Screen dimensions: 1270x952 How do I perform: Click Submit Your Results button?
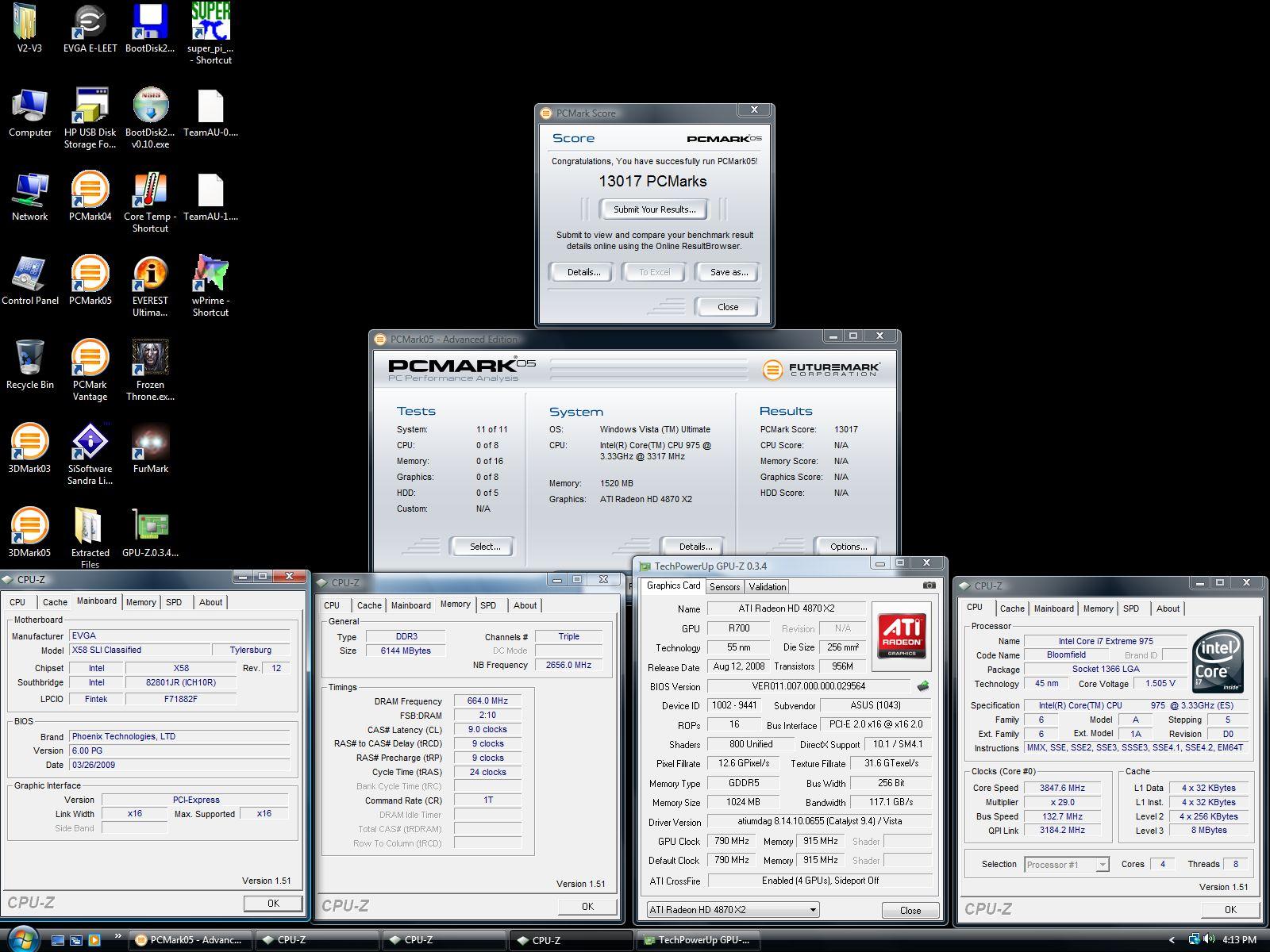pyautogui.click(x=655, y=209)
